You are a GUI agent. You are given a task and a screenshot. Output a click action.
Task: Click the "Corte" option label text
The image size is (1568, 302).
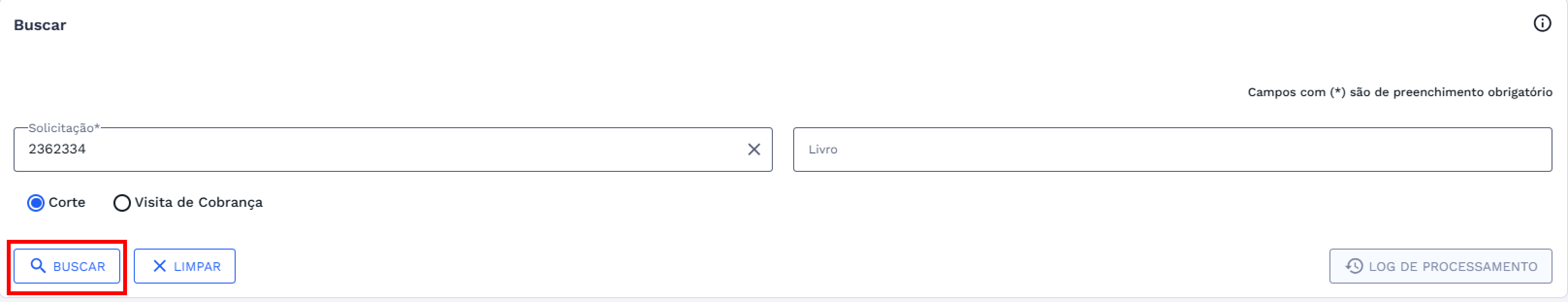(67, 202)
